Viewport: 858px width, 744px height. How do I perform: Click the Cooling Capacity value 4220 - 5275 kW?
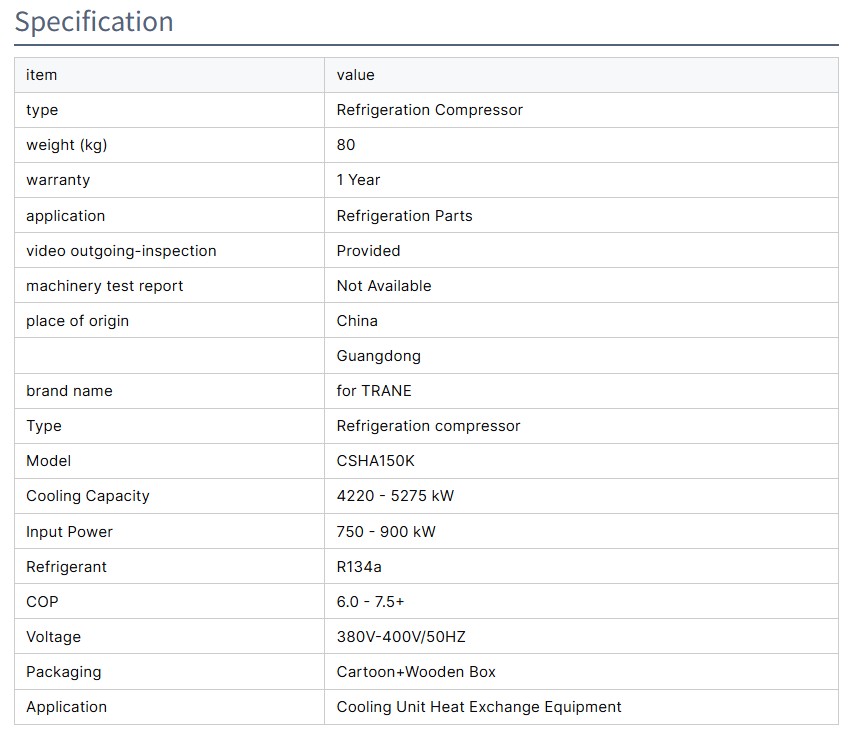pyautogui.click(x=395, y=496)
